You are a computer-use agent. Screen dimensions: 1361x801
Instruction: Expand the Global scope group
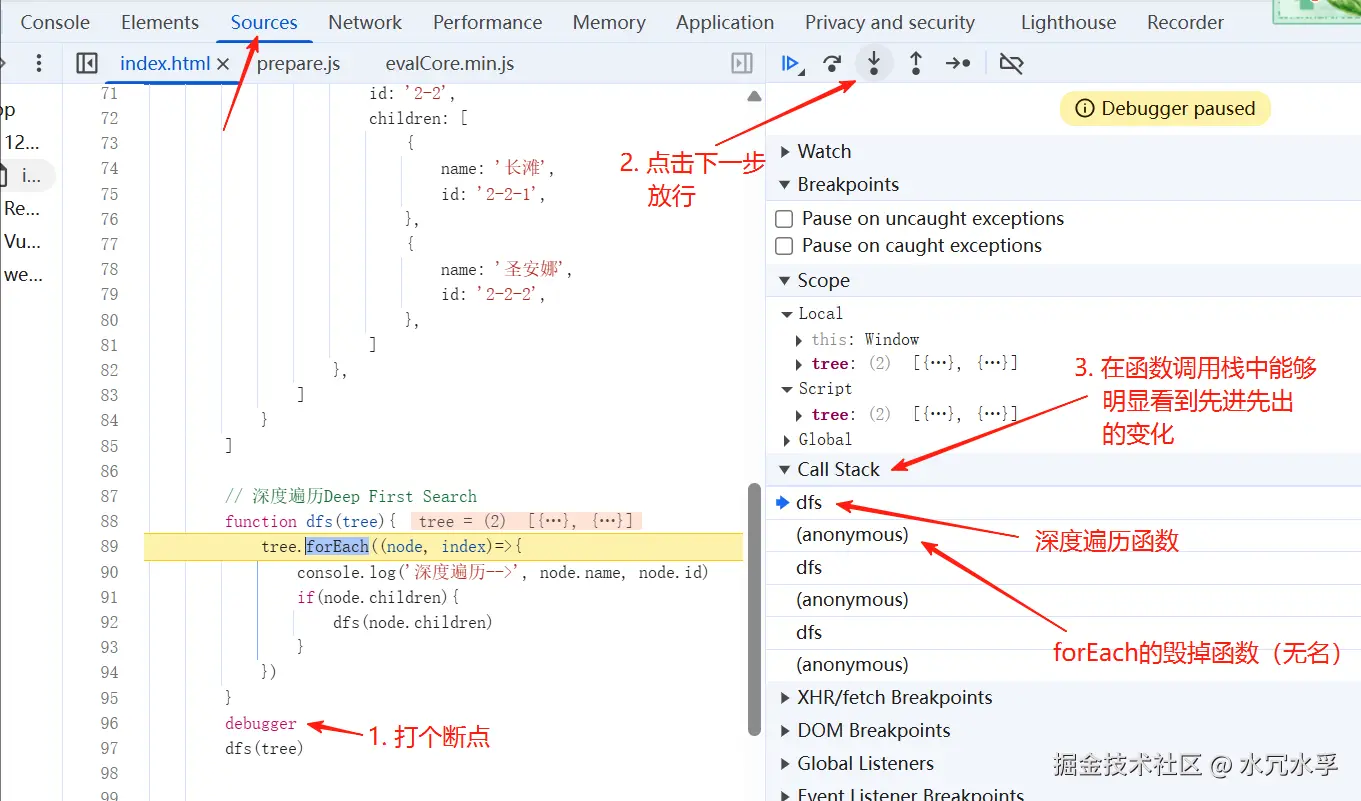click(x=787, y=440)
